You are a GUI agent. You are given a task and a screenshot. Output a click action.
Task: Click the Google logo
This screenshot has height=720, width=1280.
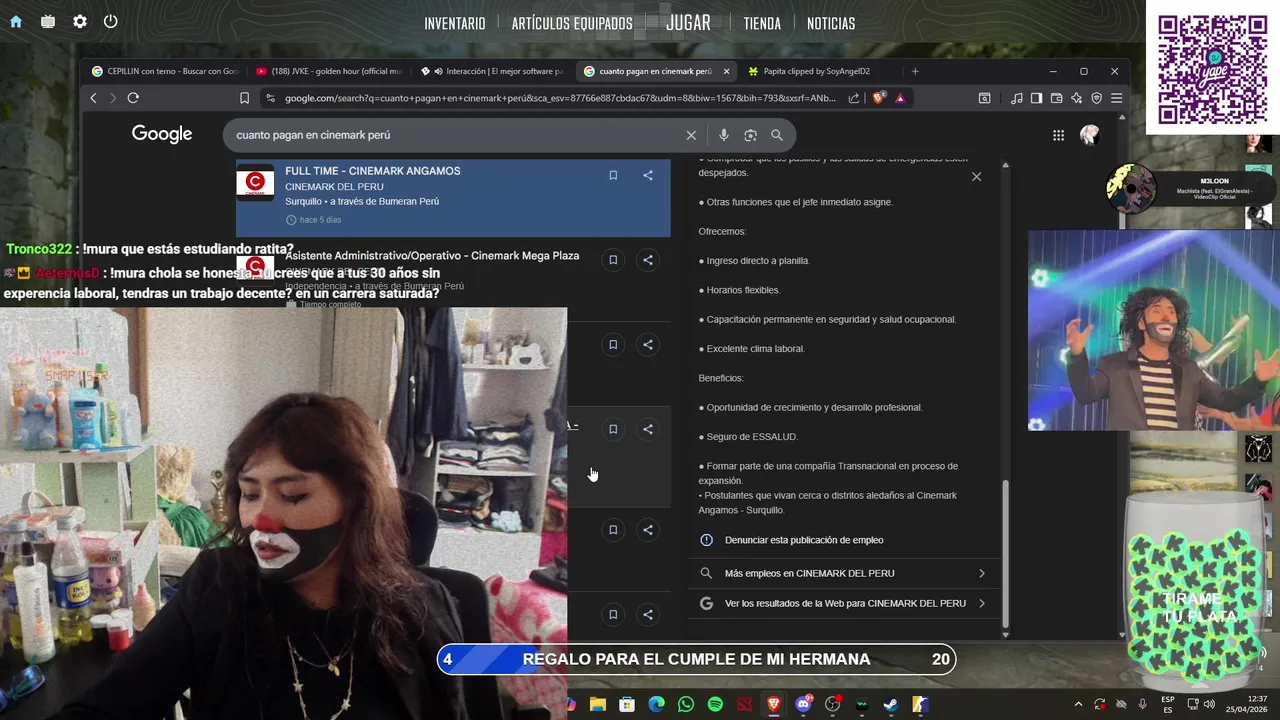tap(162, 135)
